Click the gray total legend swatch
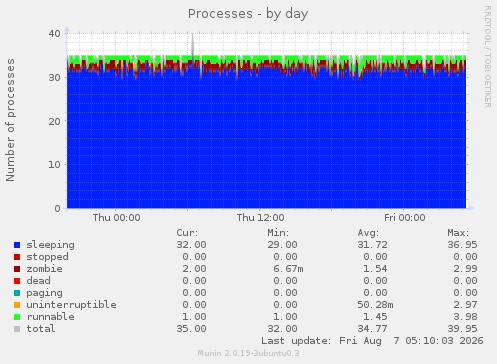This screenshot has height=364, width=497. click(x=17, y=329)
